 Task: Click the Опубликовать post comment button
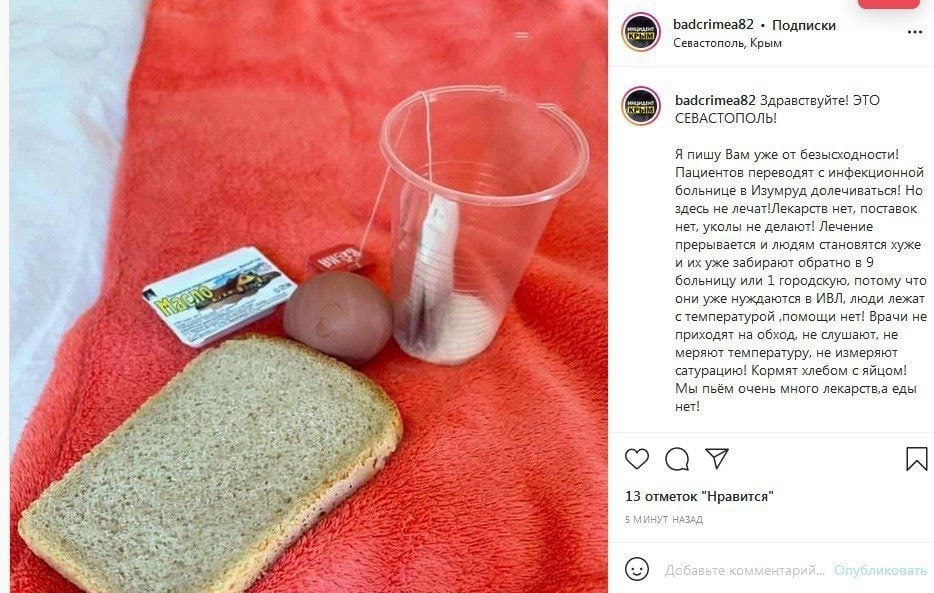(880, 570)
